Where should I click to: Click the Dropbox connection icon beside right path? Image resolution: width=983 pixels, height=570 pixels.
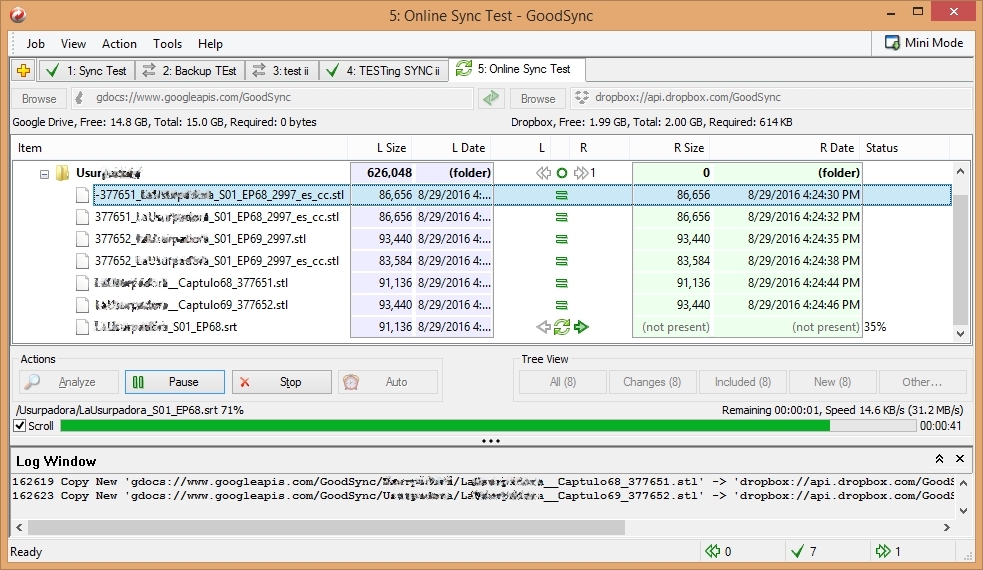pos(582,97)
